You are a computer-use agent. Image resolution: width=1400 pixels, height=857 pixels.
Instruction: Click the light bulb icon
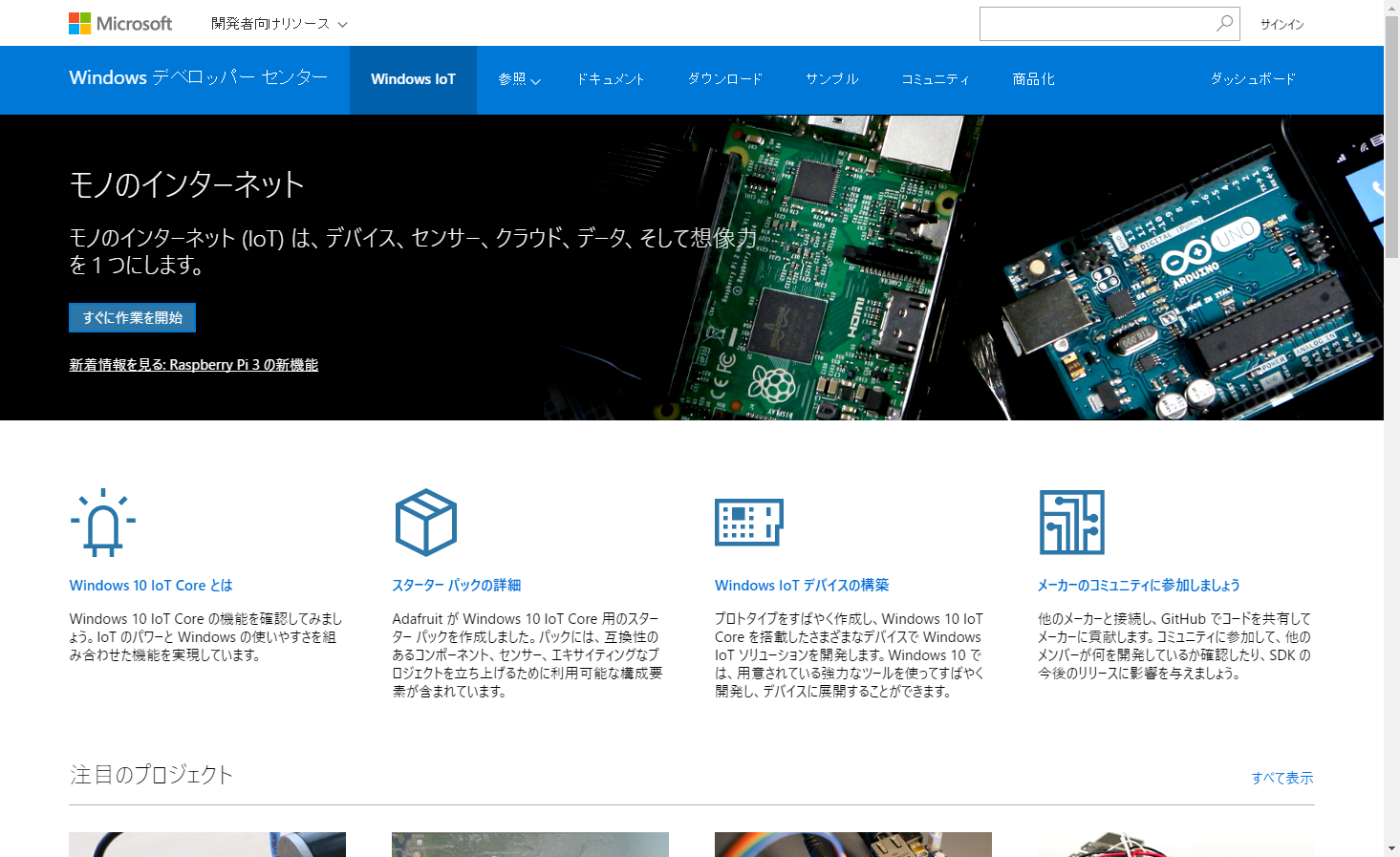point(103,523)
